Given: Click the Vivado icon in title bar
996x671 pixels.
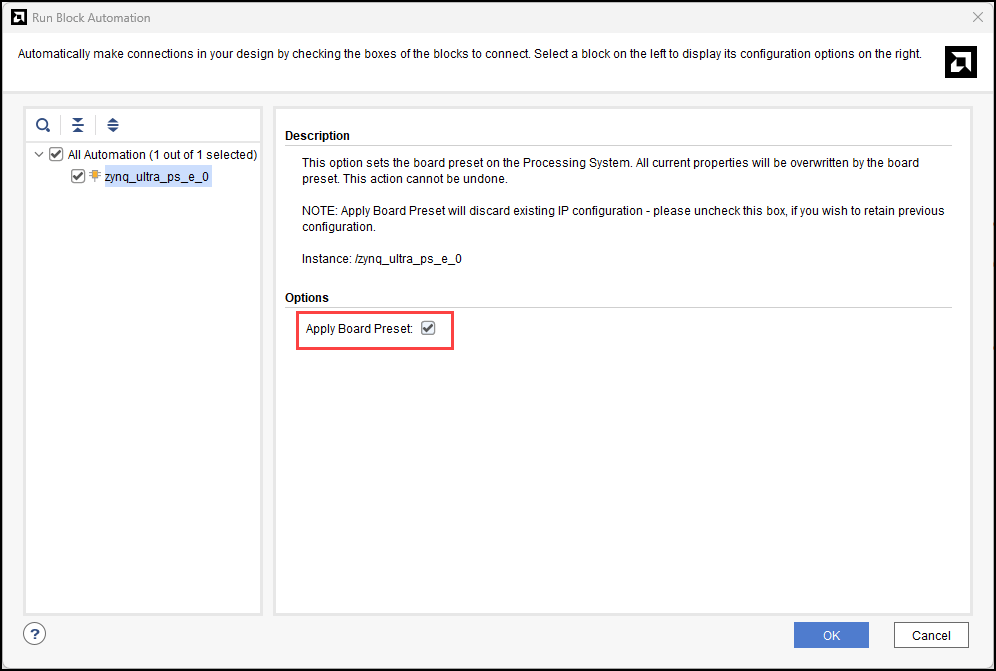Looking at the screenshot, I should pos(18,17).
